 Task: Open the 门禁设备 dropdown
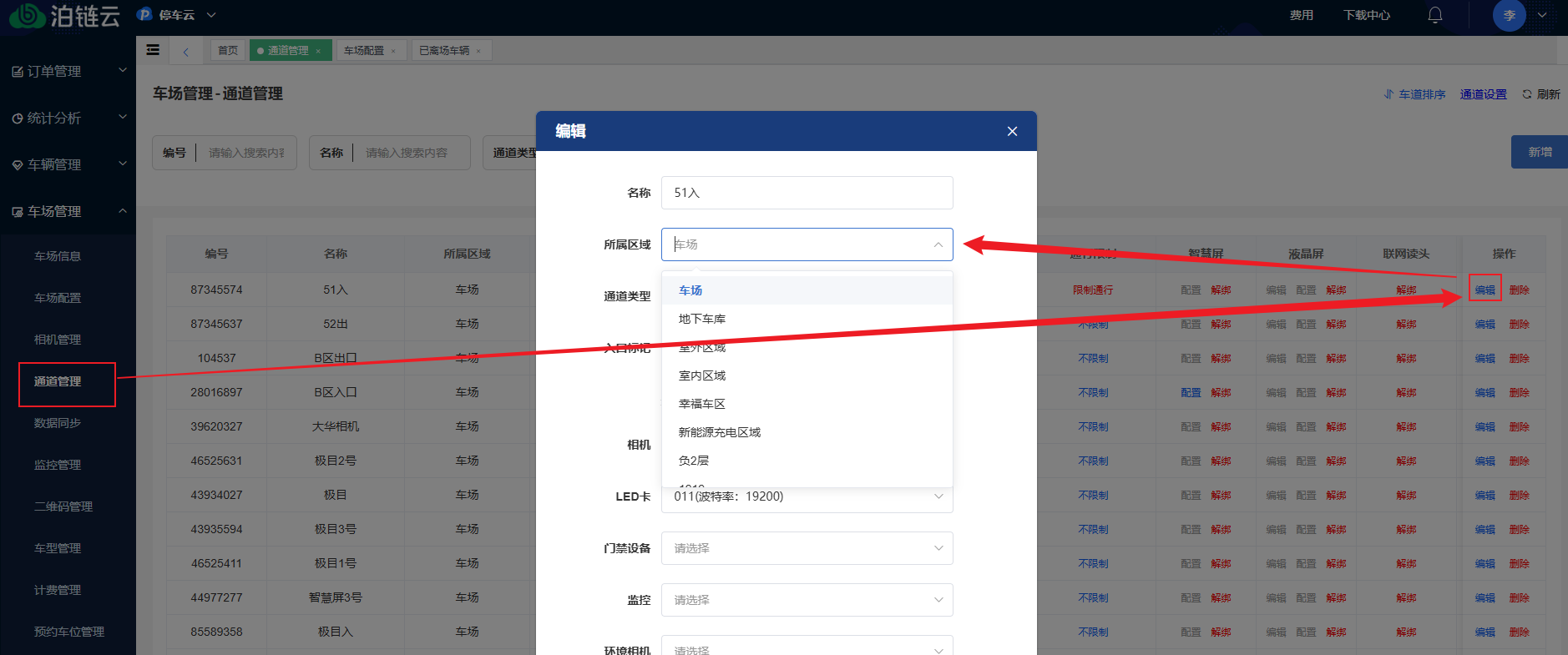click(807, 548)
